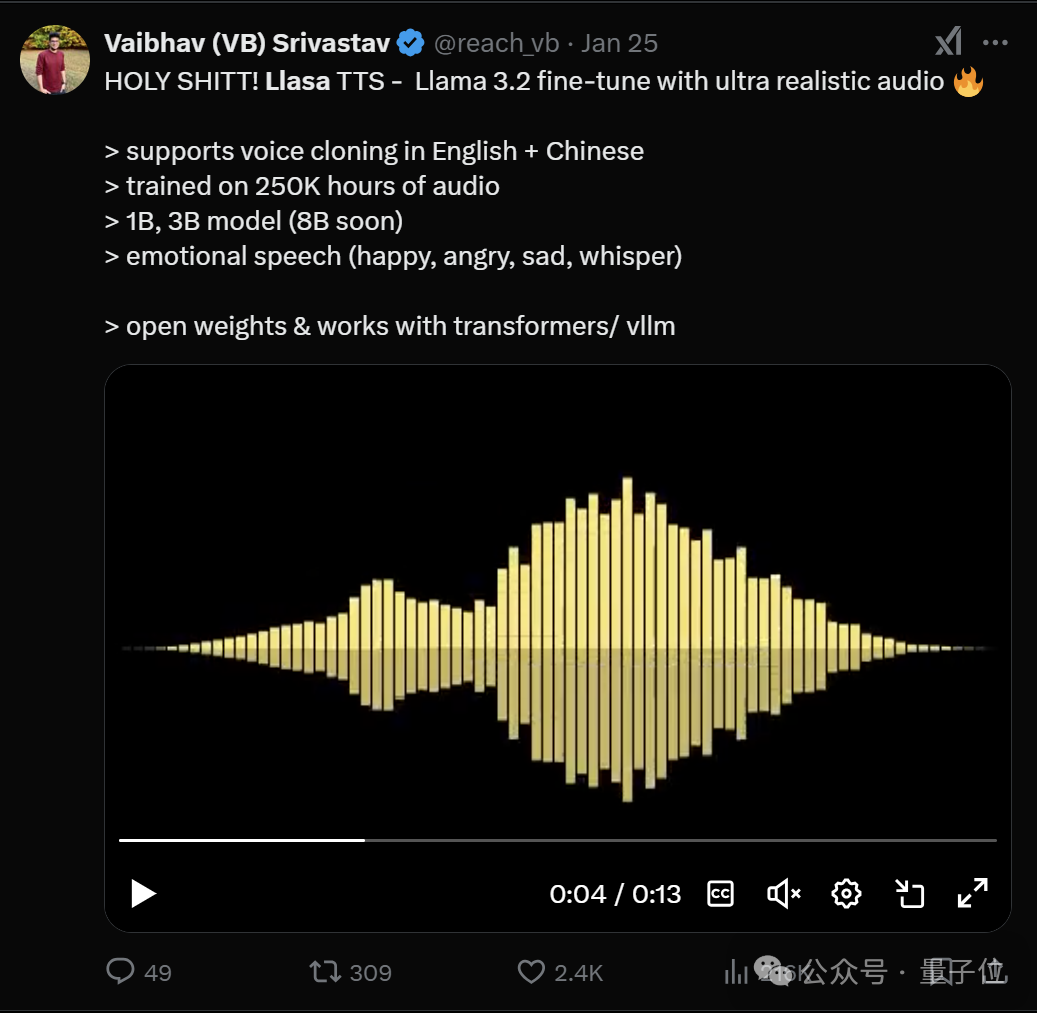Open picture-in-picture mini player icon
The height and width of the screenshot is (1013, 1037).
[910, 894]
